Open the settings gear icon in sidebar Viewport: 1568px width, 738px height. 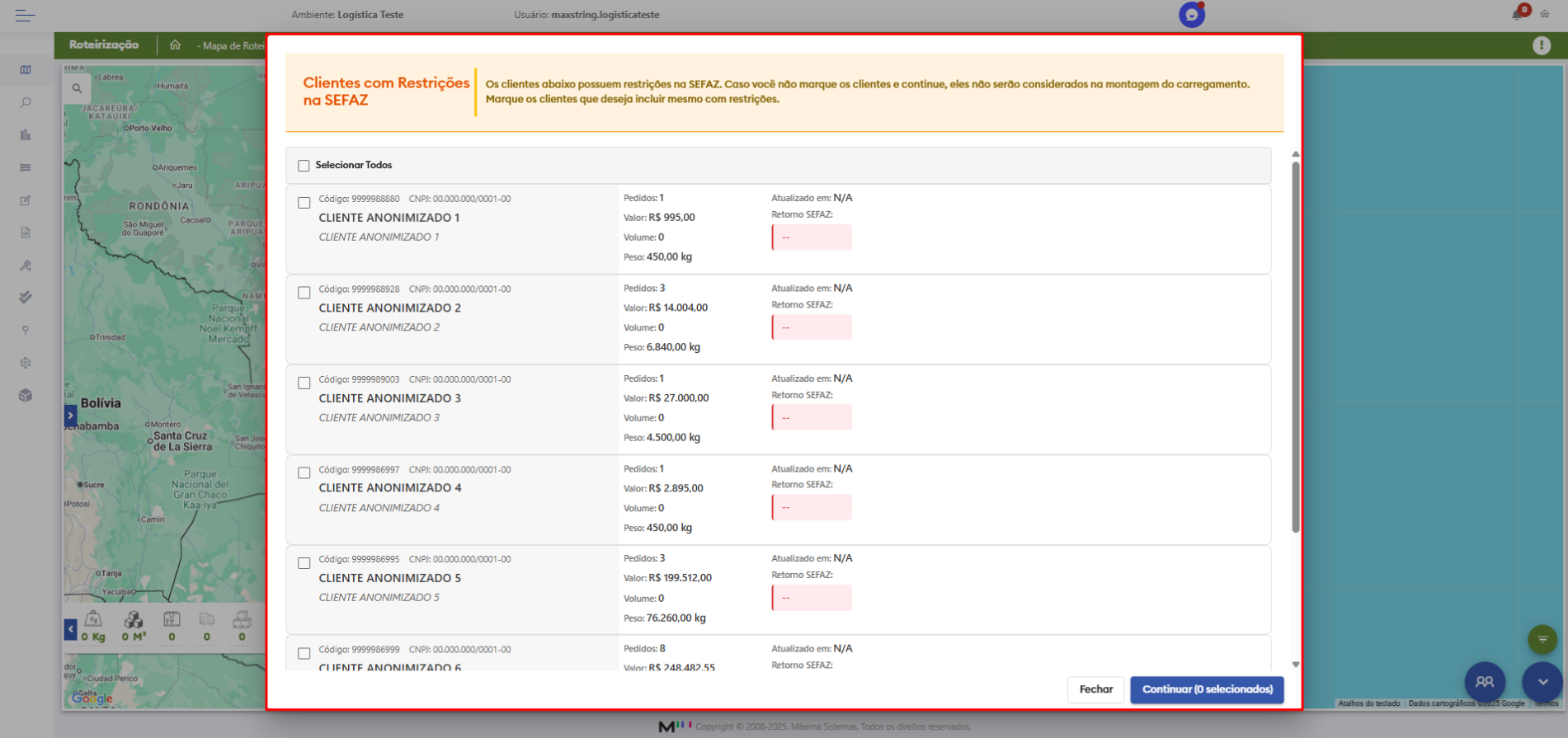[26, 363]
